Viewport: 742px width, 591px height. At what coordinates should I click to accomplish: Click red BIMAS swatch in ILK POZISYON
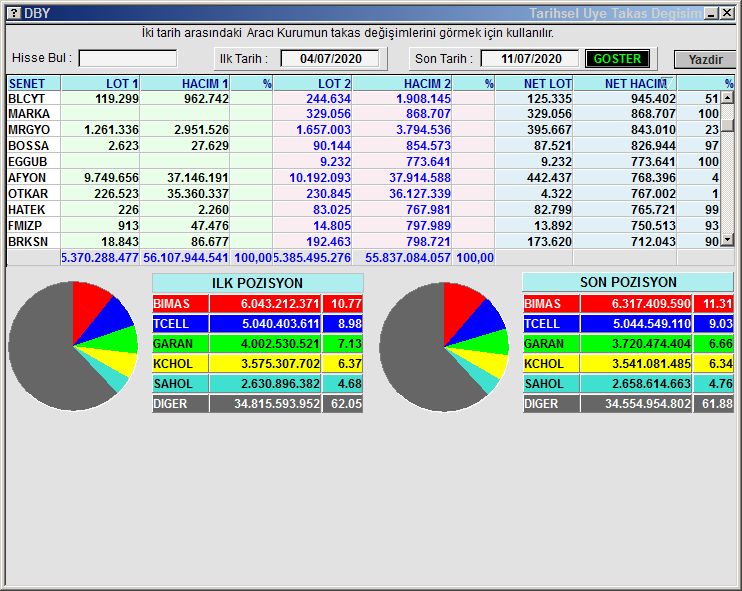[180, 304]
